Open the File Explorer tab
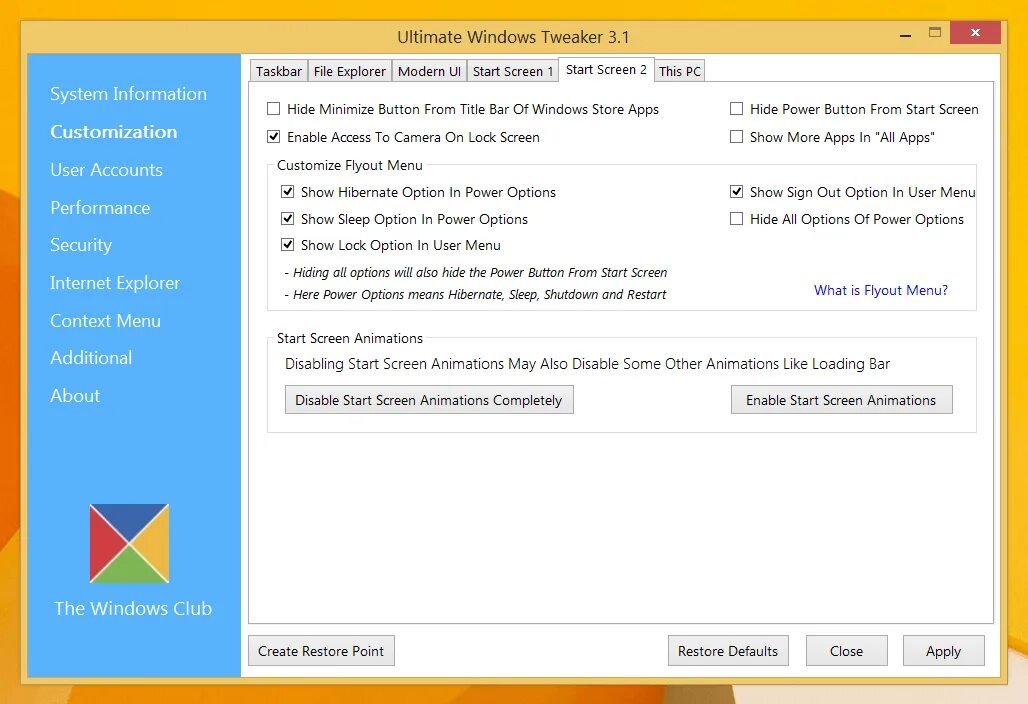This screenshot has height=704, width=1028. 349,71
